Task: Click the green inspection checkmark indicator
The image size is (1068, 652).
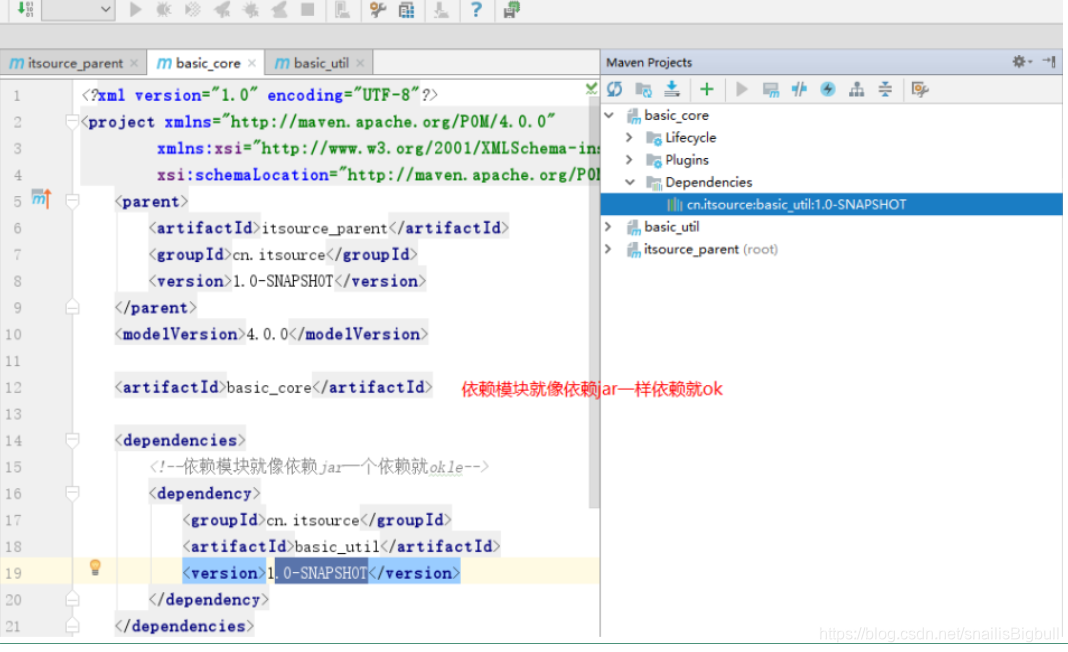Action: point(591,89)
